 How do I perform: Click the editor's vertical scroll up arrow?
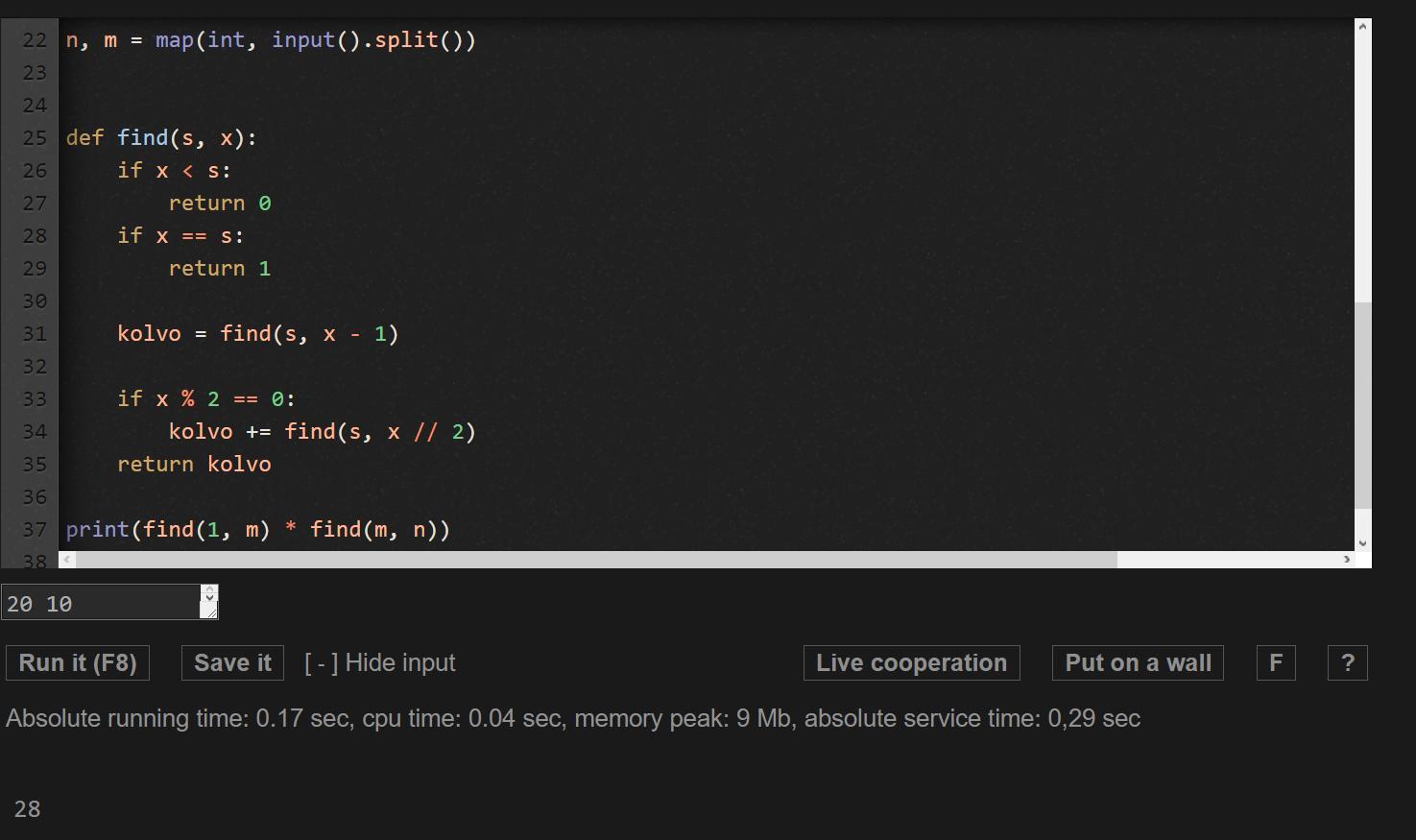click(1362, 28)
